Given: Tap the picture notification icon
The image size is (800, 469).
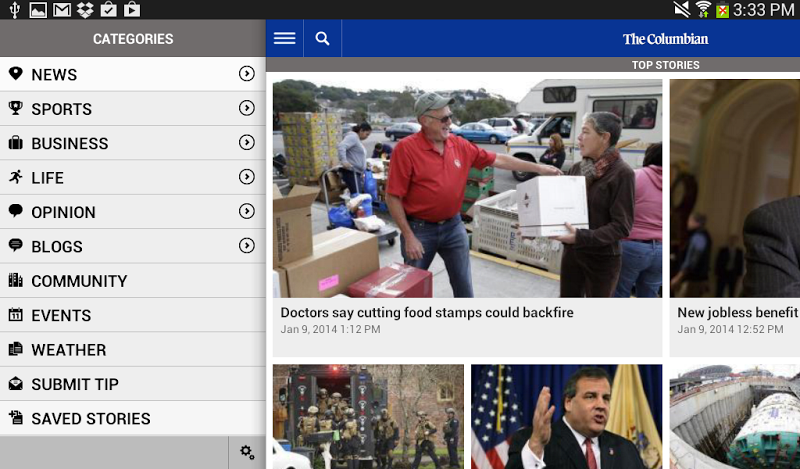Looking at the screenshot, I should [x=38, y=10].
